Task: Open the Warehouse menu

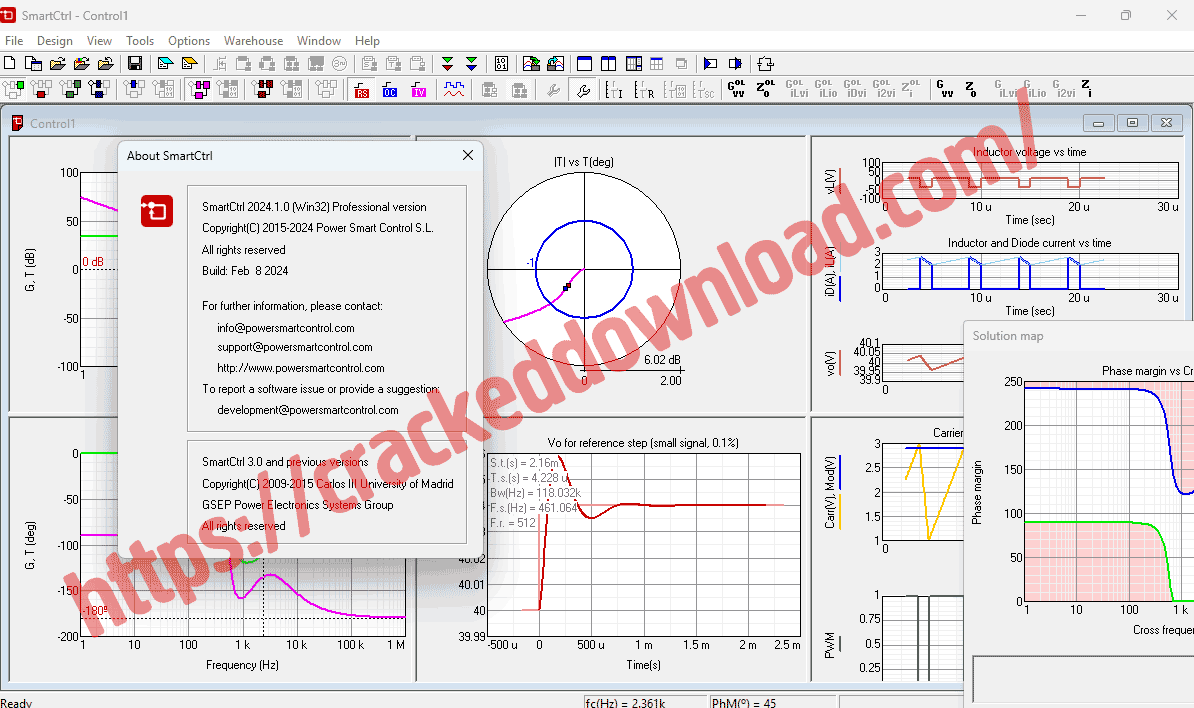Action: (254, 41)
